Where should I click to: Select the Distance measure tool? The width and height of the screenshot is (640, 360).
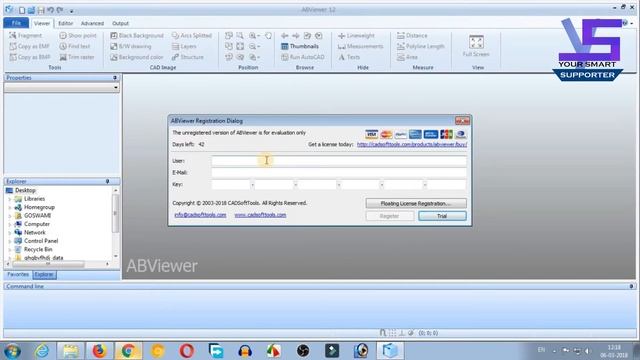tap(412, 36)
